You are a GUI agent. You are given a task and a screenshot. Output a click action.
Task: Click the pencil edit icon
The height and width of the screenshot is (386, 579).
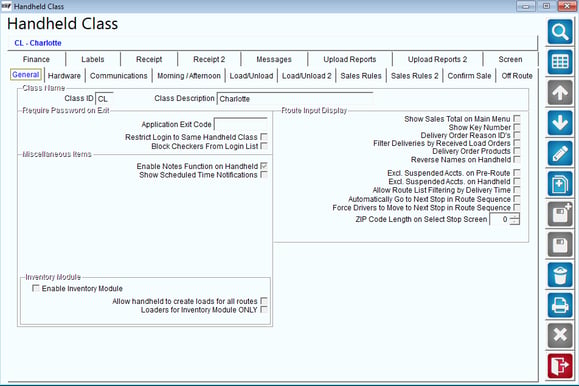click(x=560, y=153)
